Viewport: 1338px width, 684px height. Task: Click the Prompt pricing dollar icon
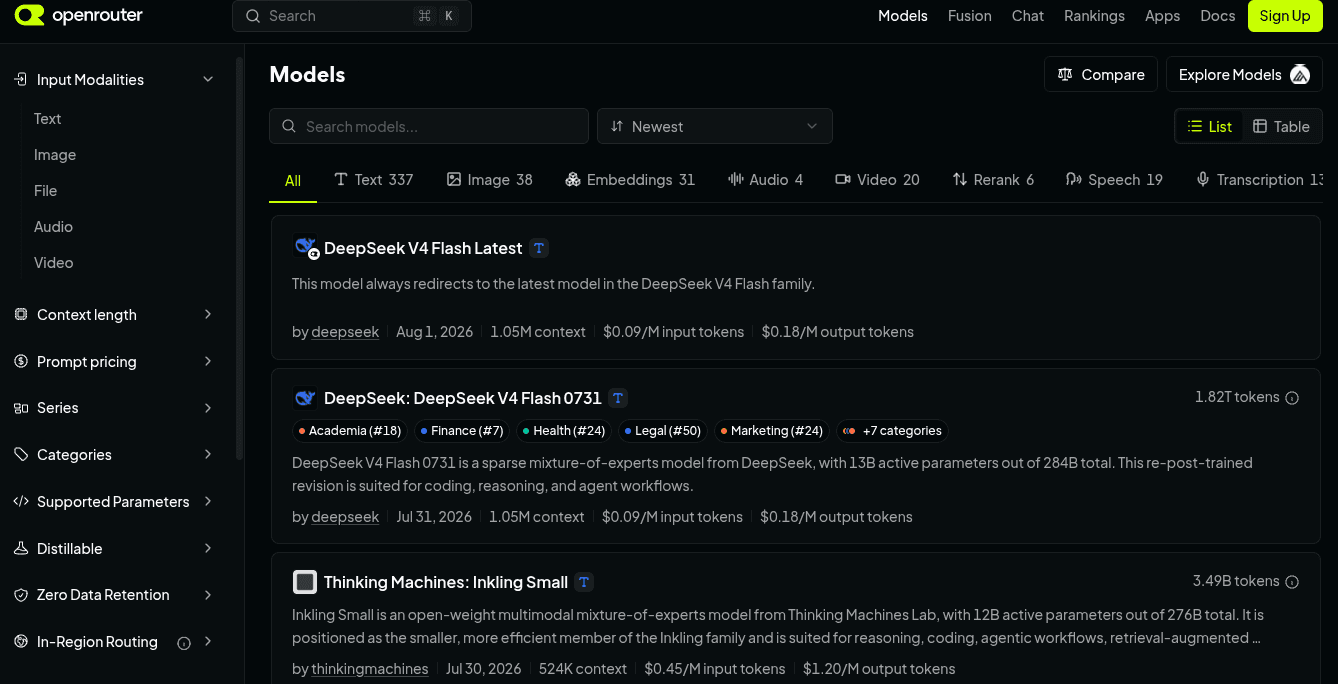(x=21, y=361)
